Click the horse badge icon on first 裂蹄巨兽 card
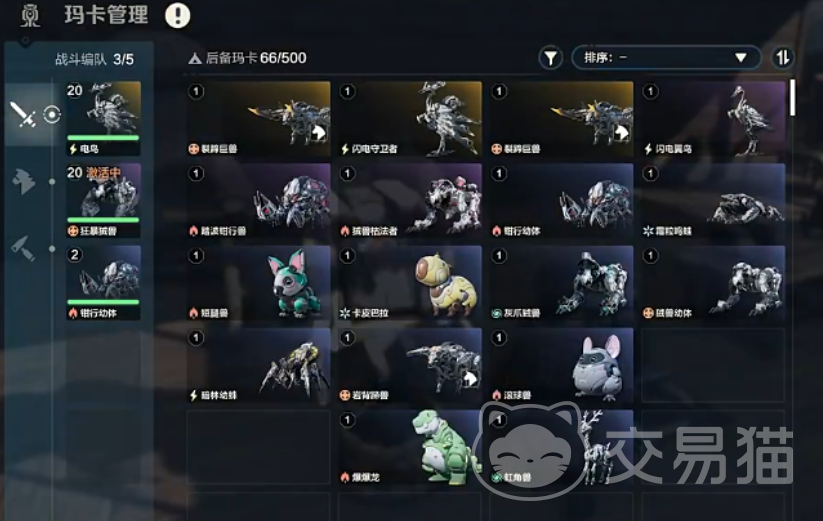The image size is (823, 521). pyautogui.click(x=318, y=134)
